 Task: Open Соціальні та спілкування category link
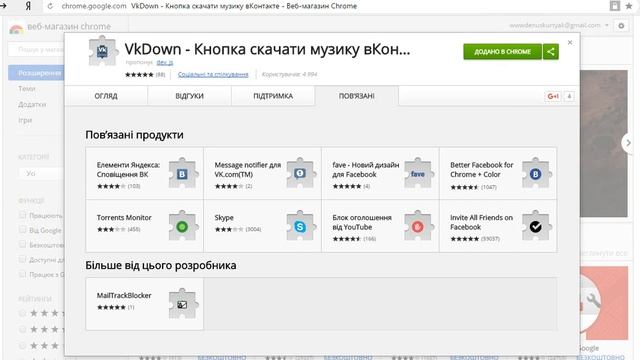(x=213, y=74)
